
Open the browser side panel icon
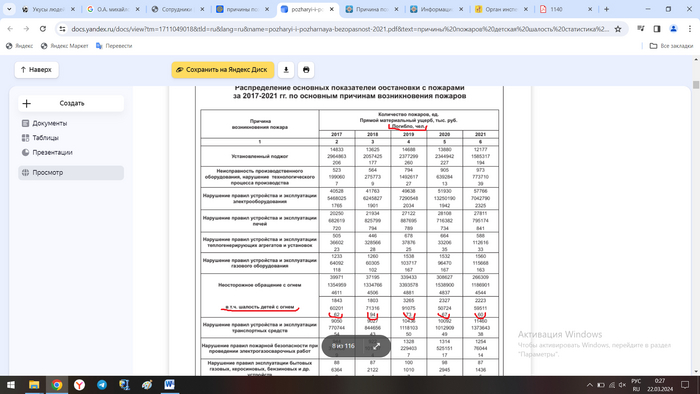pos(657,29)
